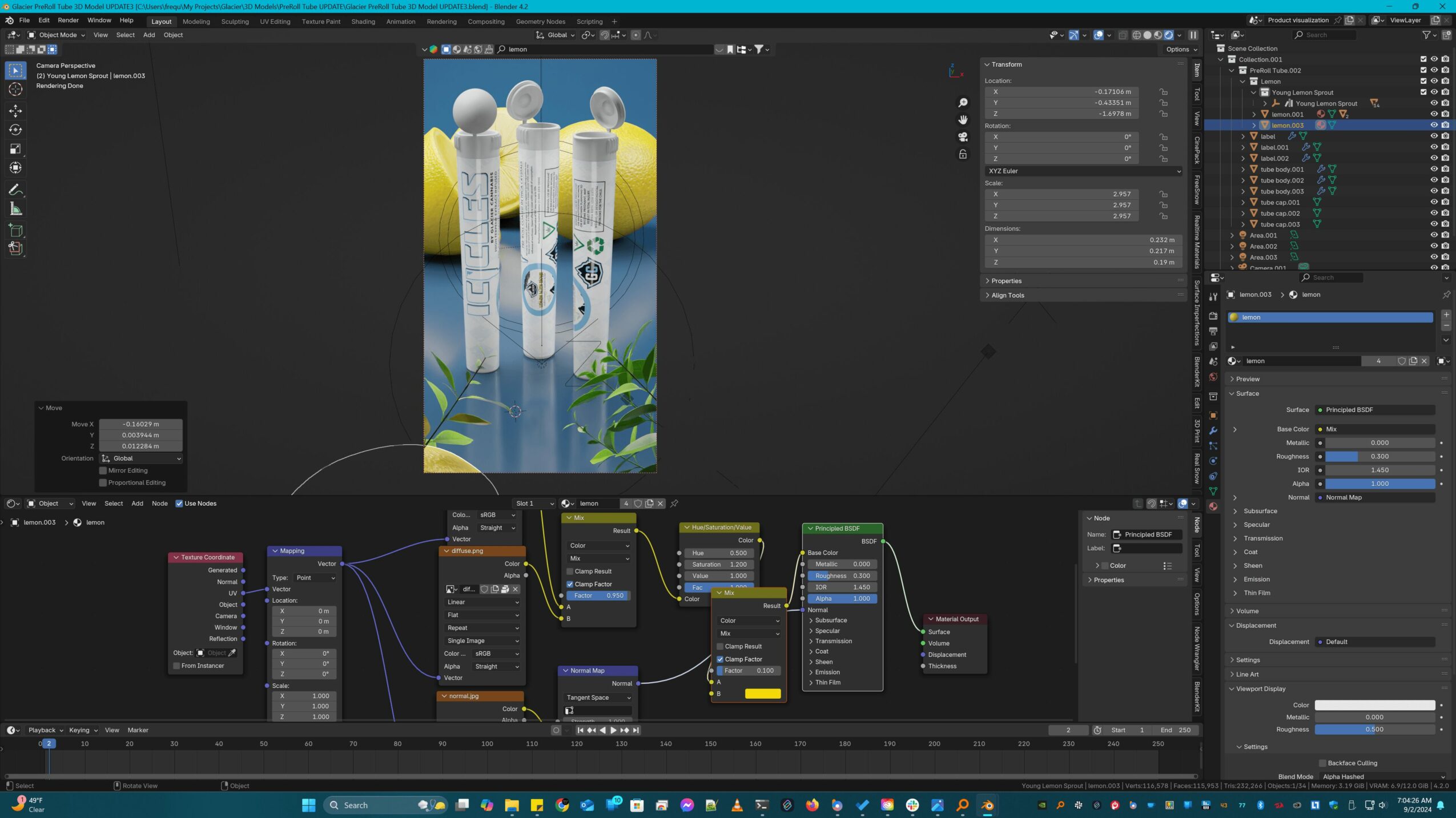
Task: Open File Explorer from the taskbar
Action: (x=512, y=805)
